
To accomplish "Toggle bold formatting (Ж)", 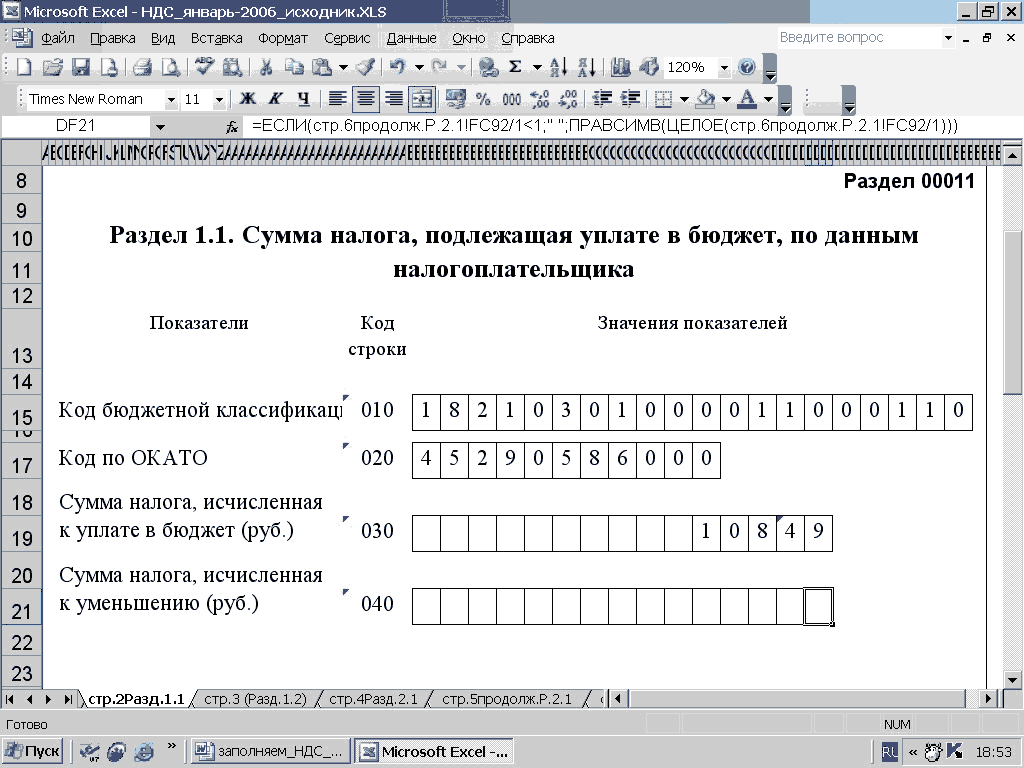I will point(246,99).
